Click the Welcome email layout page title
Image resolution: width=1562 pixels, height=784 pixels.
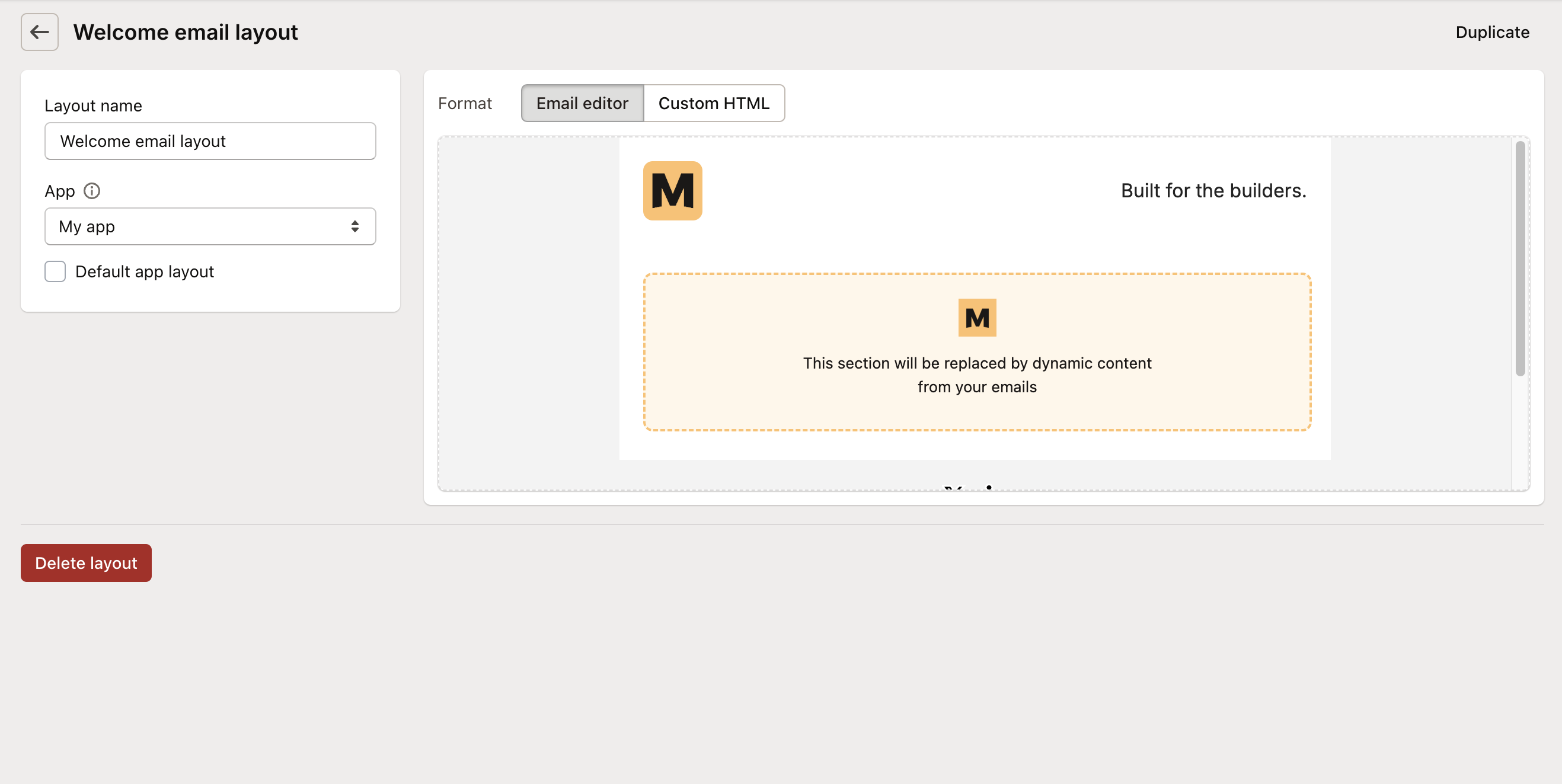pyautogui.click(x=185, y=32)
